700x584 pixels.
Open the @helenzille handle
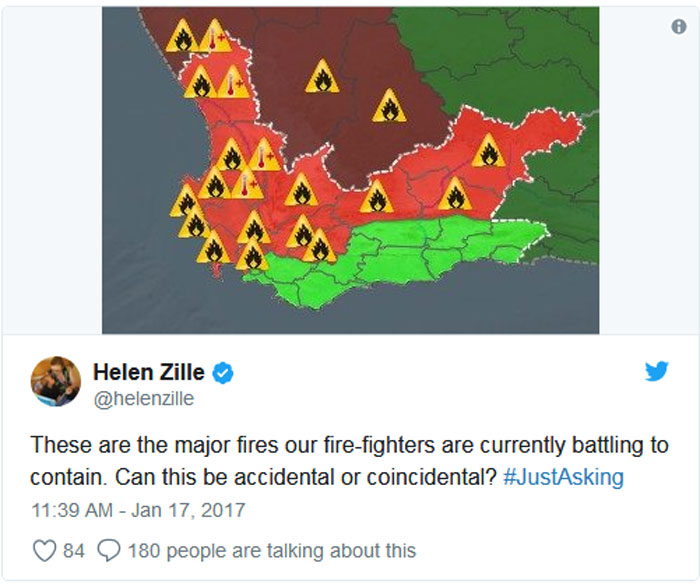click(144, 398)
